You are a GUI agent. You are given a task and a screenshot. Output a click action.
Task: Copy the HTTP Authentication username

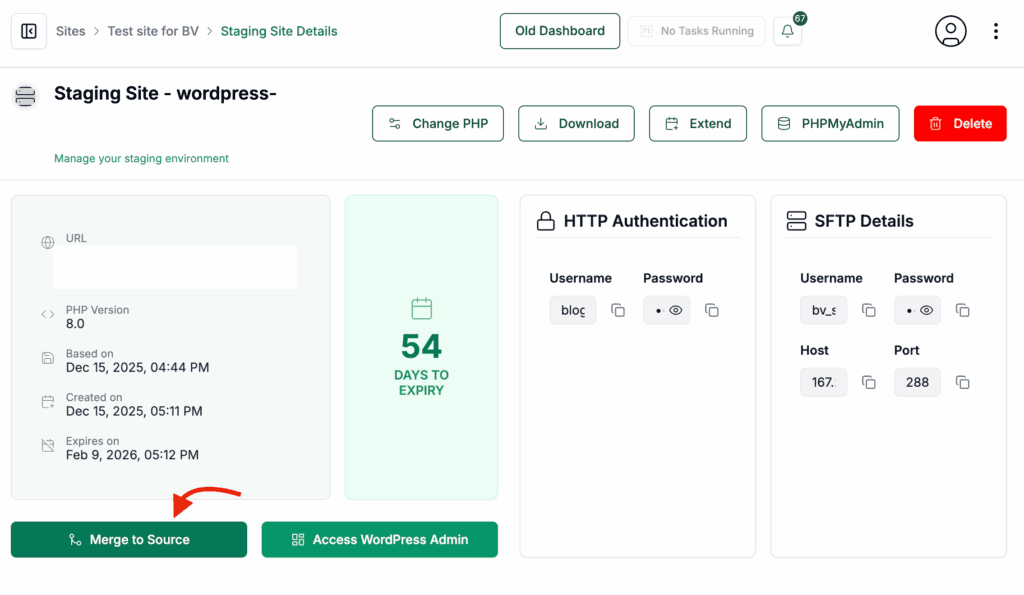click(x=618, y=310)
